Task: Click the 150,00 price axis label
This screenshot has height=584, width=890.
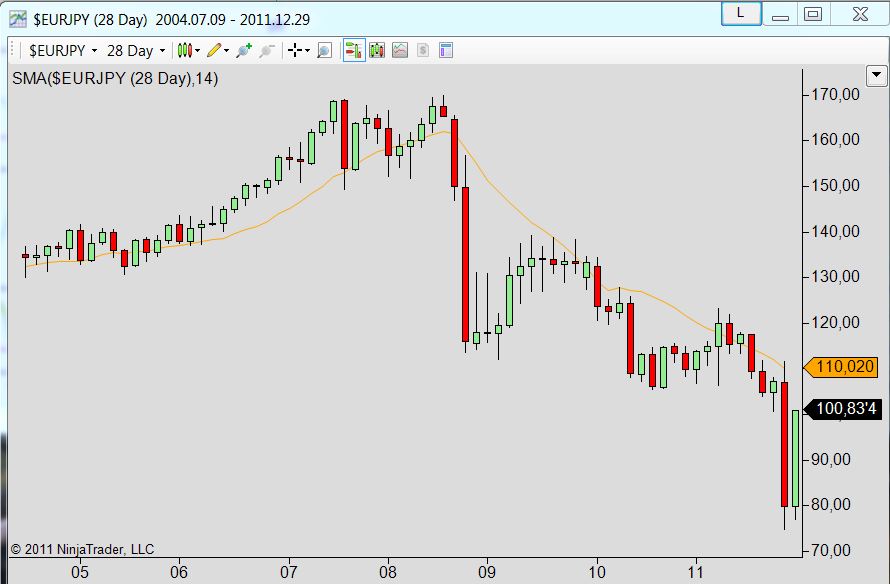Action: pos(835,186)
